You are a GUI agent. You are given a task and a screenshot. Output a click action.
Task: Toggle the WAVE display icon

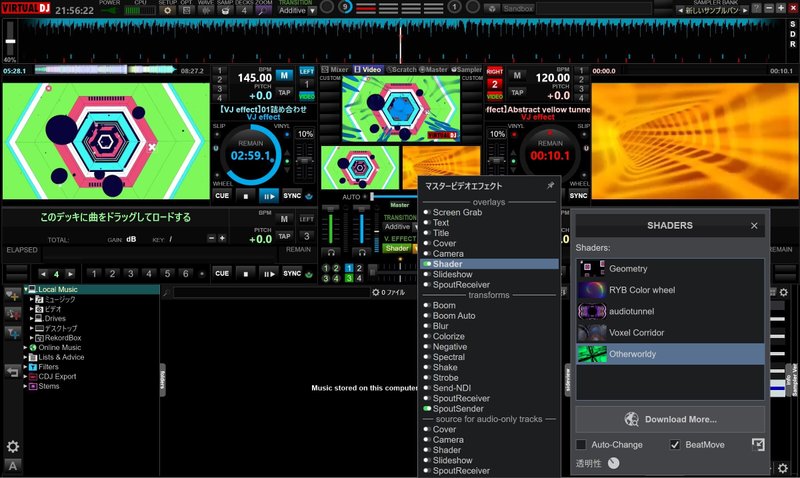(x=206, y=10)
